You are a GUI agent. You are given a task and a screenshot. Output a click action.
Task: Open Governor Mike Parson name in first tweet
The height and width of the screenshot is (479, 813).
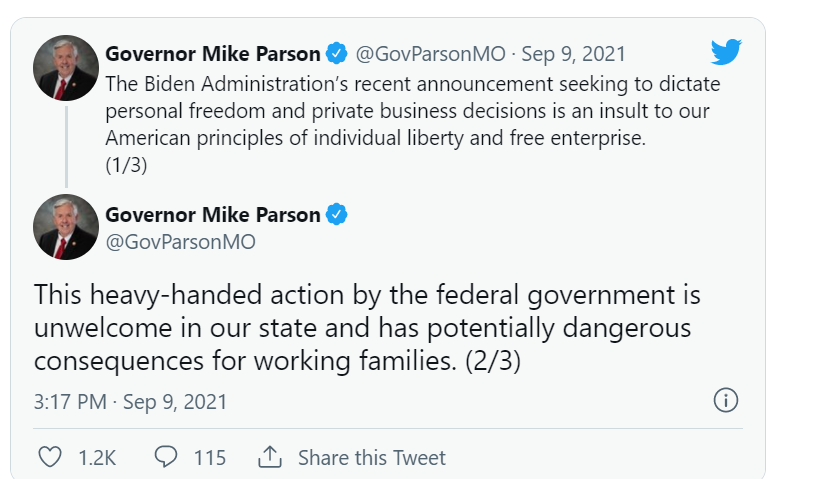(x=213, y=53)
